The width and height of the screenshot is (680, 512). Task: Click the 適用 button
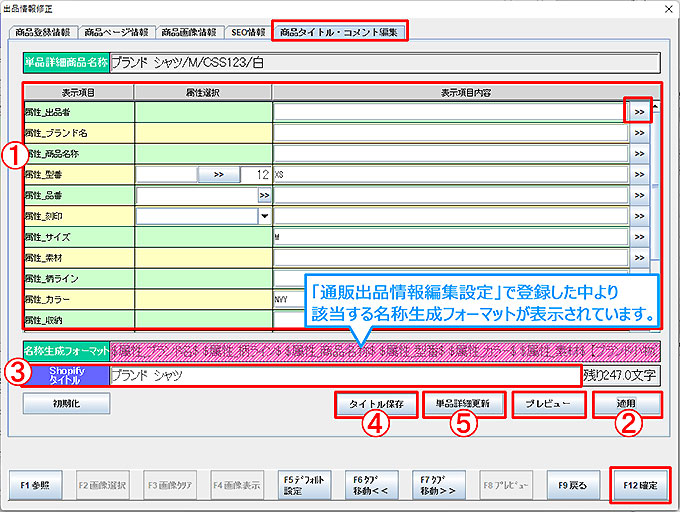627,404
